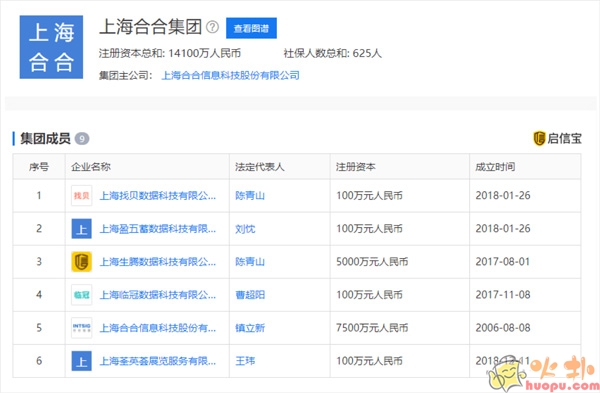Click the 临冠 company logo in row 4

[x=82, y=295]
